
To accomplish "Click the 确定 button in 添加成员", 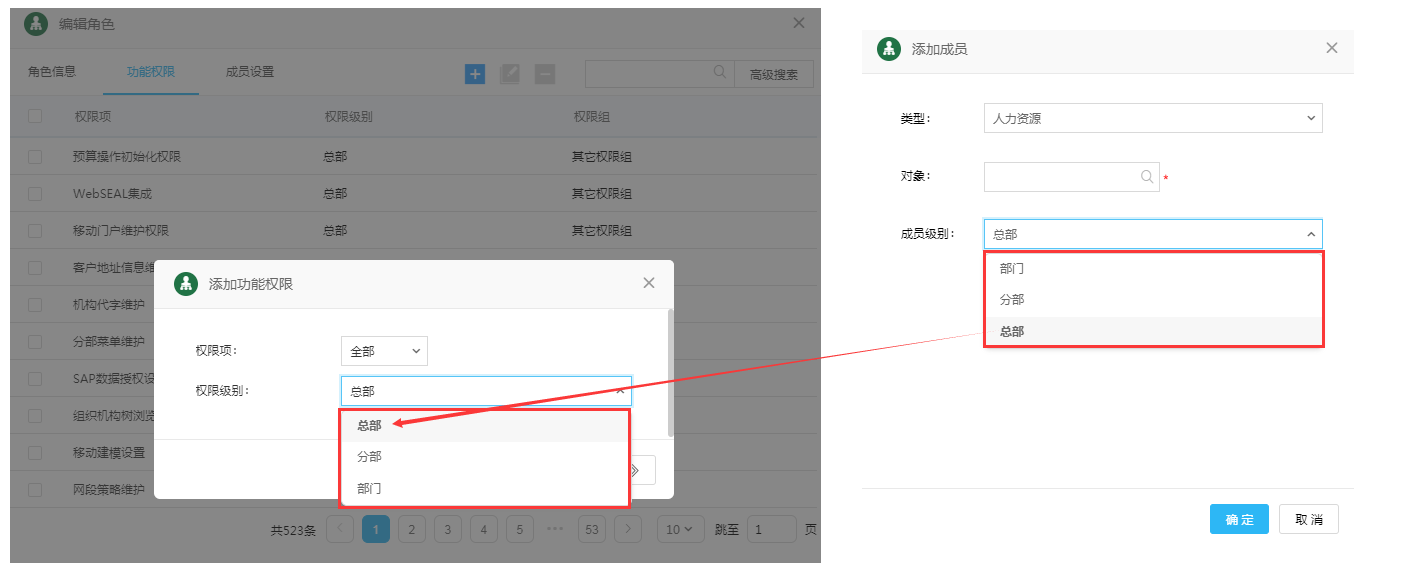I will click(1239, 519).
